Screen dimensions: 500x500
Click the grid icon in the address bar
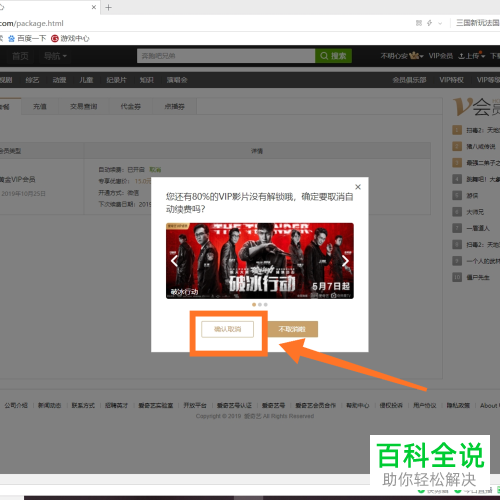tap(419, 23)
